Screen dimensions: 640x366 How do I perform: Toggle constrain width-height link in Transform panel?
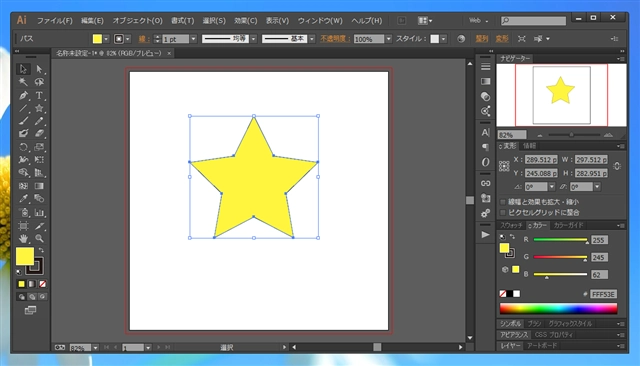(x=617, y=166)
